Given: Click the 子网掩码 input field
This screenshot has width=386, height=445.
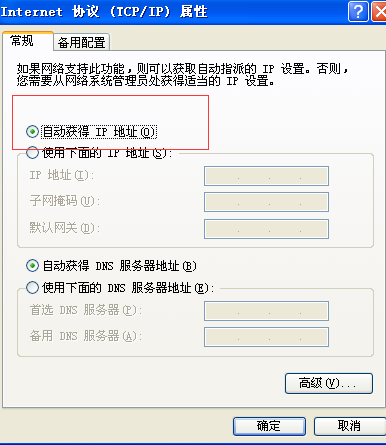Looking at the screenshot, I should pyautogui.click(x=266, y=202).
